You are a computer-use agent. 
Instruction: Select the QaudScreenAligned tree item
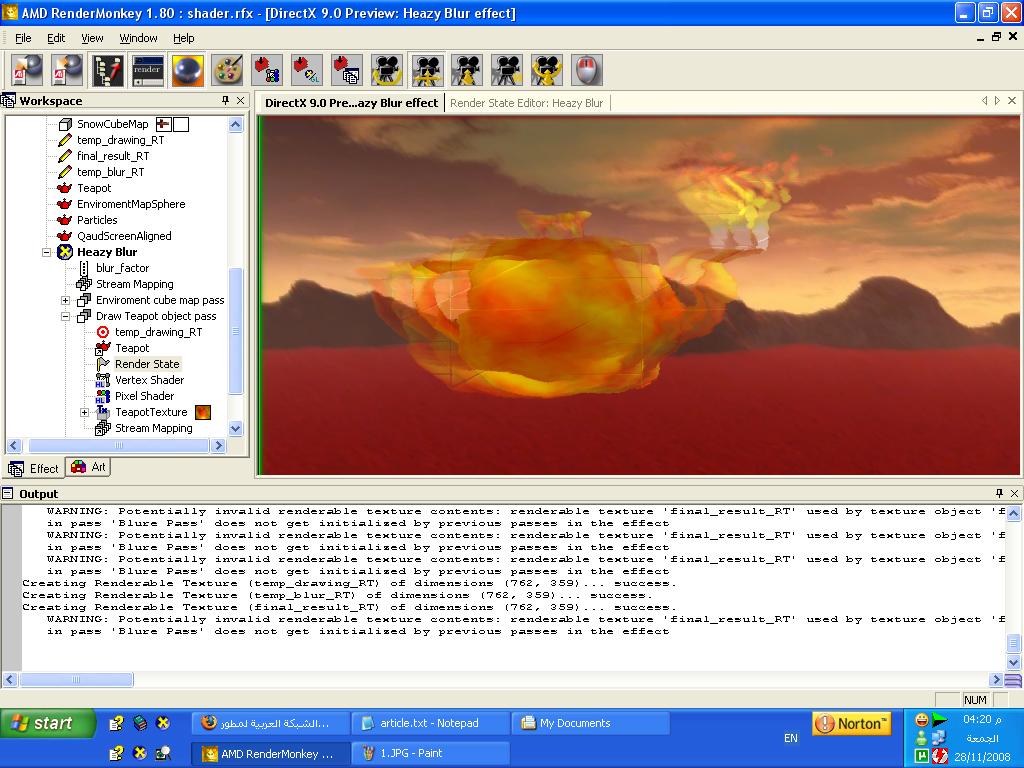(x=124, y=236)
